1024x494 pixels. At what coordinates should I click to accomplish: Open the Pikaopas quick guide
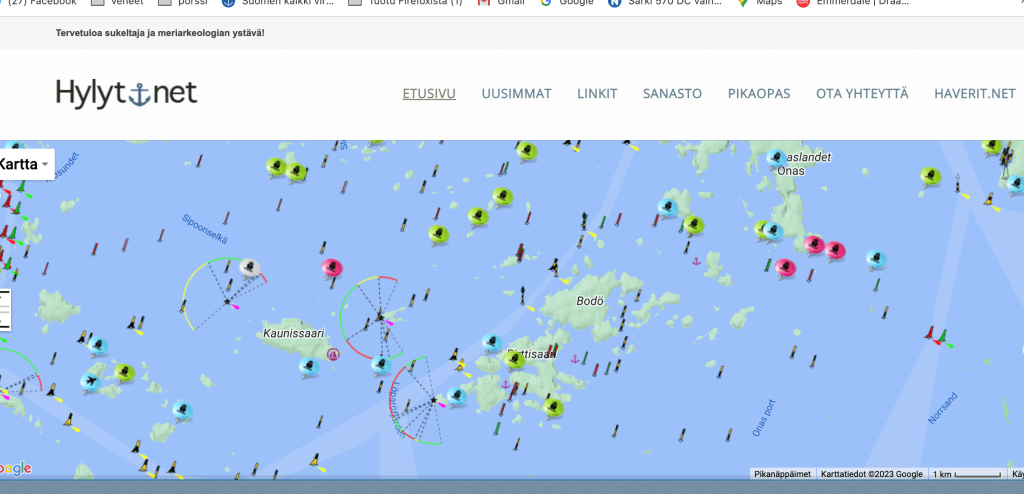coord(759,94)
